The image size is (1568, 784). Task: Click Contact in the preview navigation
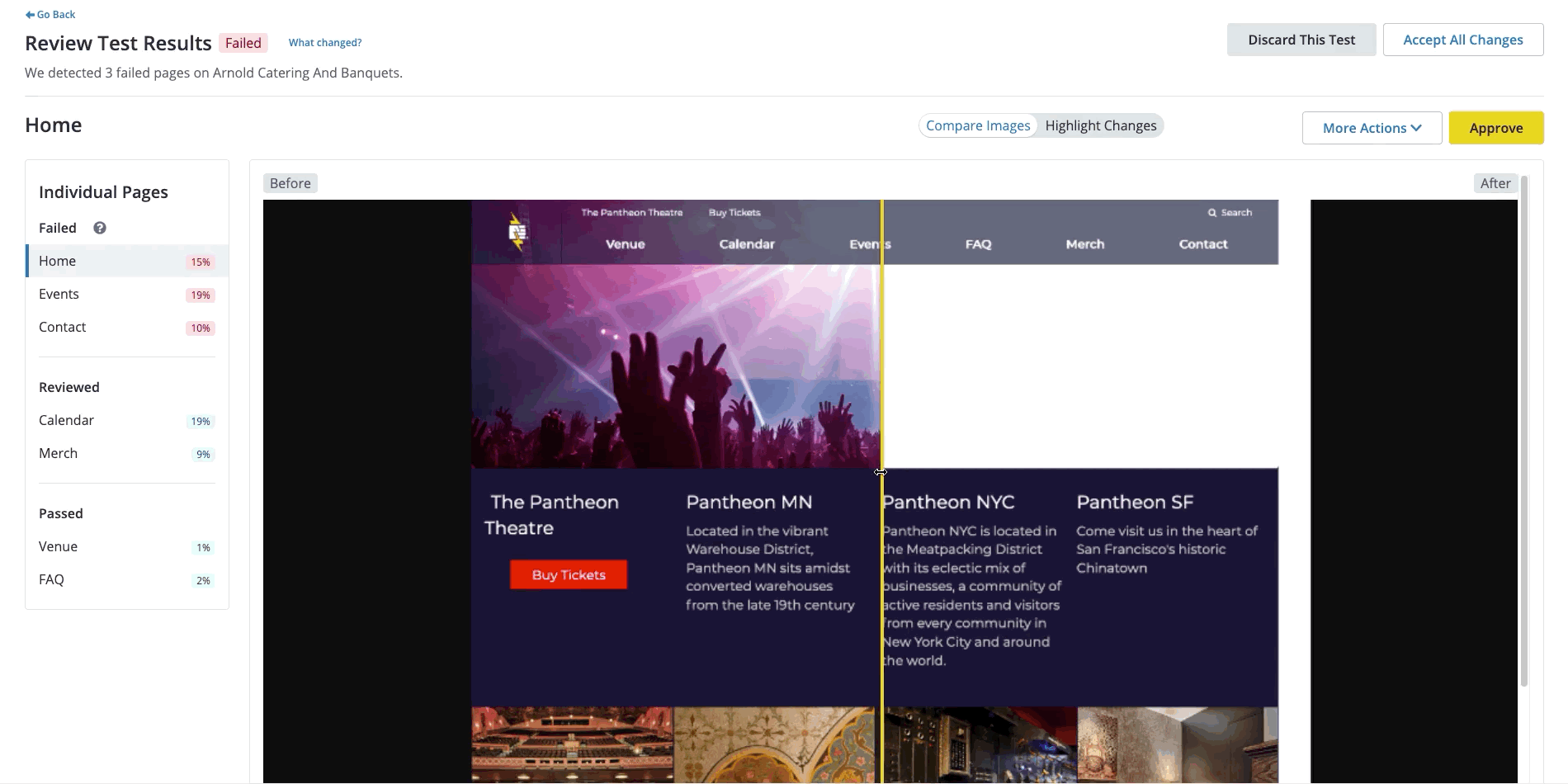[x=1203, y=244]
